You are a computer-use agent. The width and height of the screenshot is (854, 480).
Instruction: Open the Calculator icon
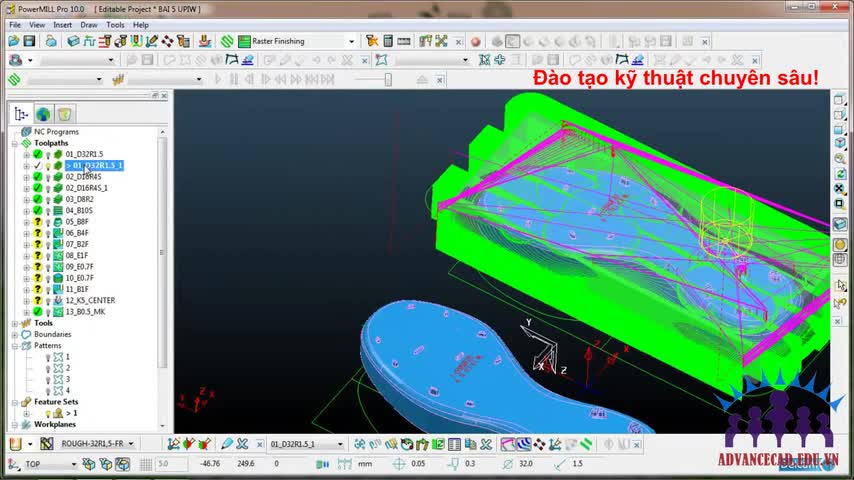(x=388, y=41)
